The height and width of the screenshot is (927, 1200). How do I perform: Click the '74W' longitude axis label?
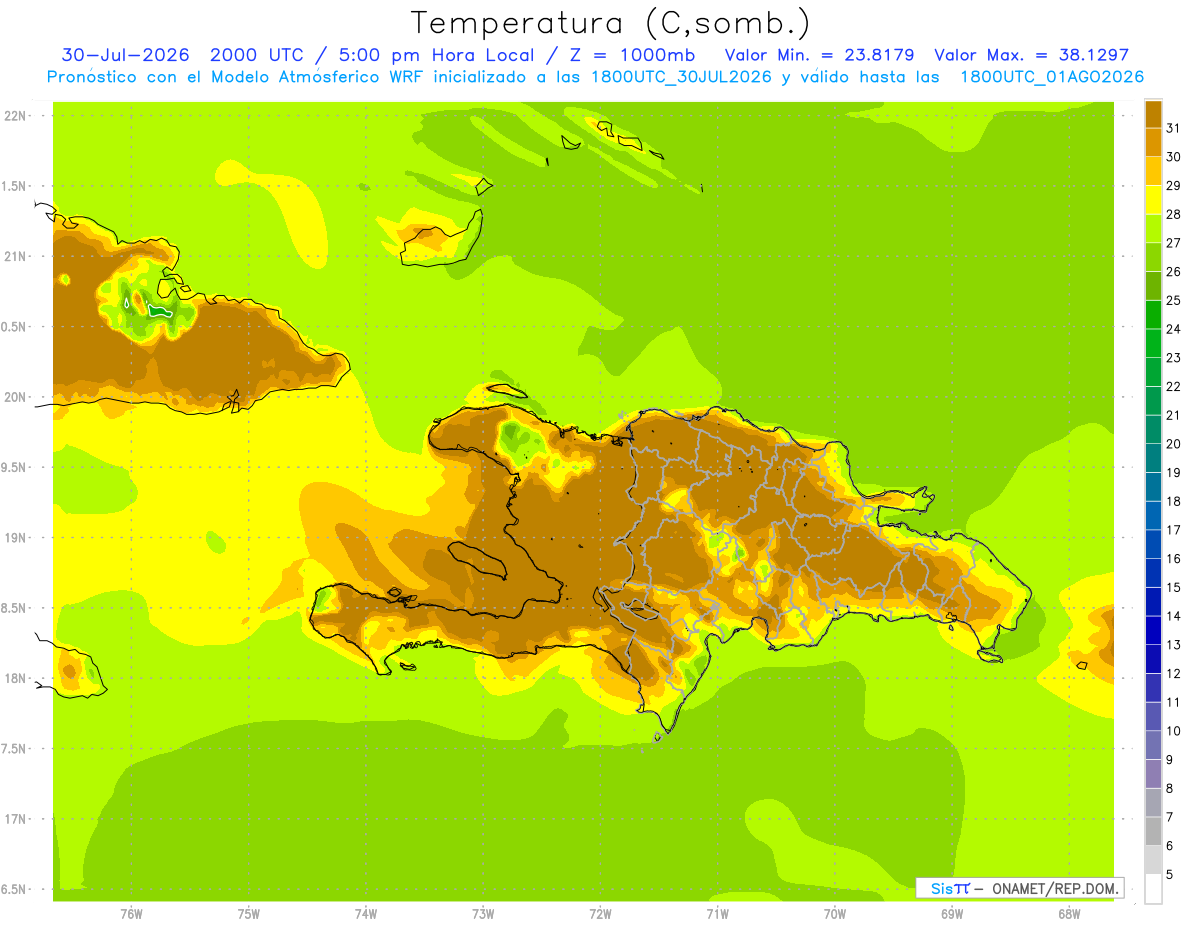(366, 914)
